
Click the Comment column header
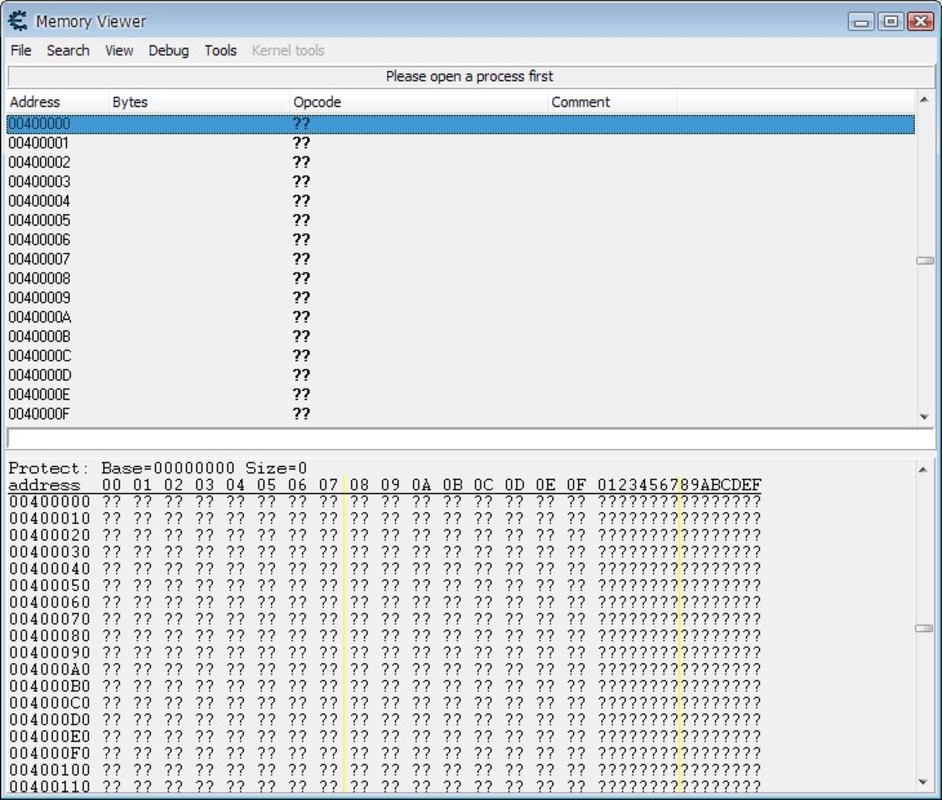(581, 101)
